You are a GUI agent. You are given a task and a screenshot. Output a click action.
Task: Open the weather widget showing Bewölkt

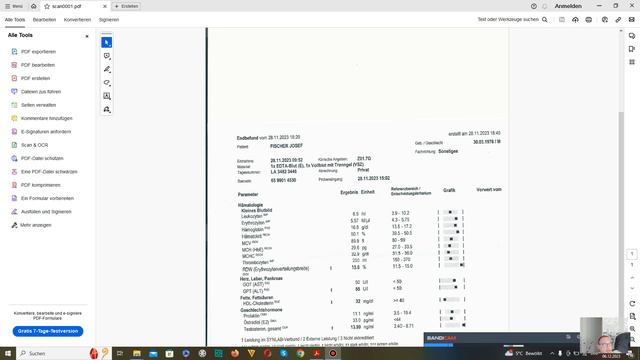(x=524, y=353)
